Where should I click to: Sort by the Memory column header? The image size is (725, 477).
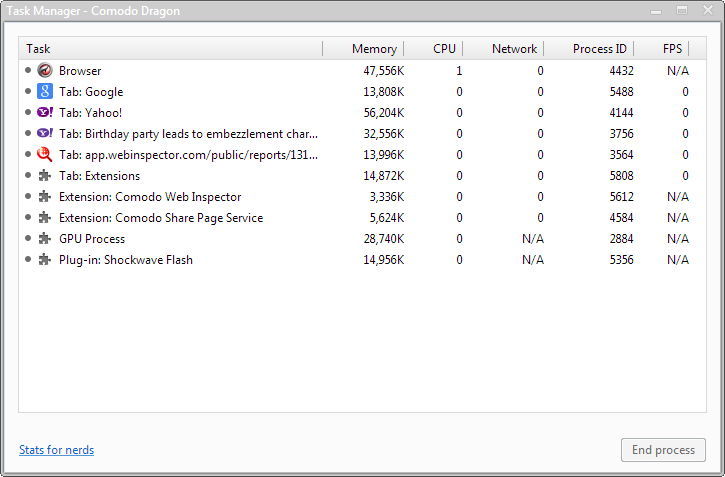pos(363,49)
